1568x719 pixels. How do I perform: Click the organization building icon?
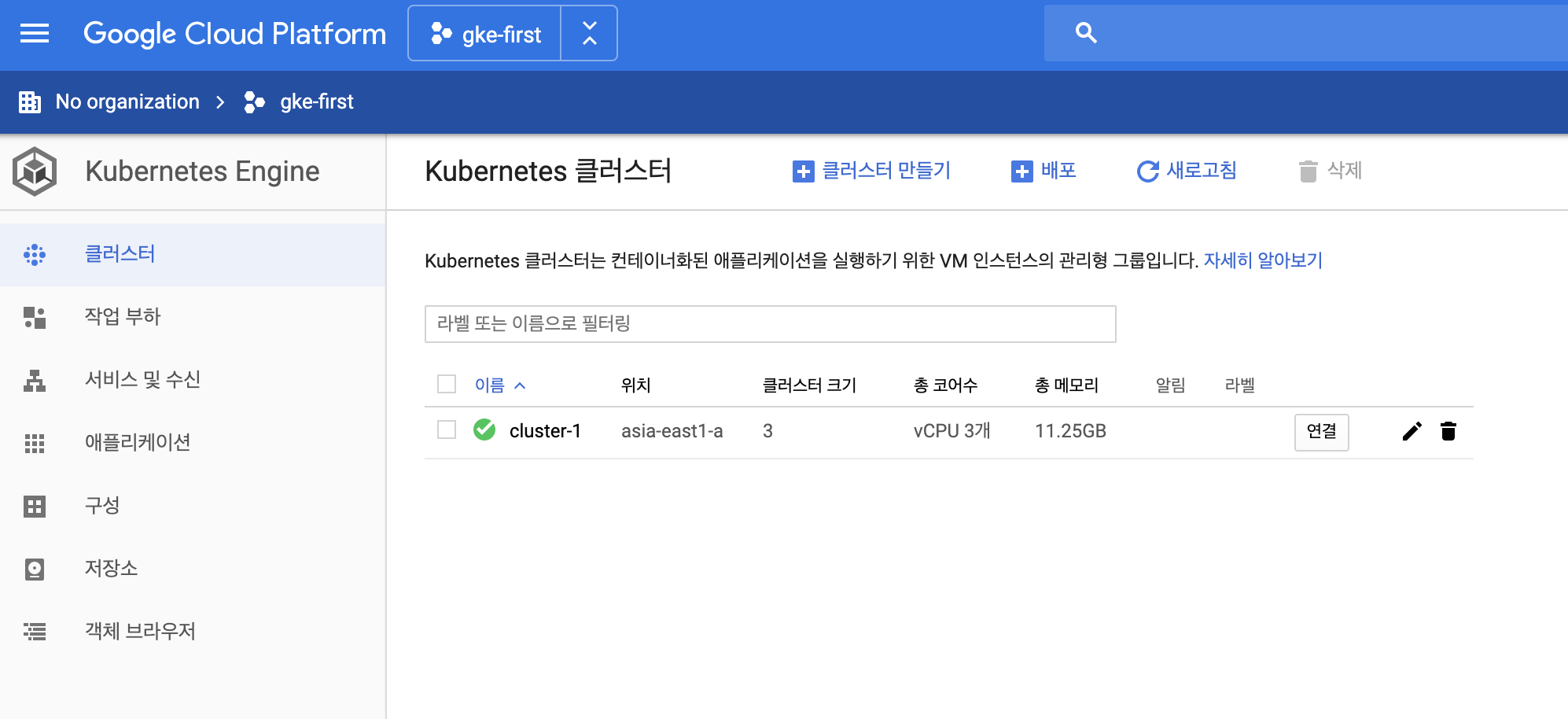(x=30, y=101)
